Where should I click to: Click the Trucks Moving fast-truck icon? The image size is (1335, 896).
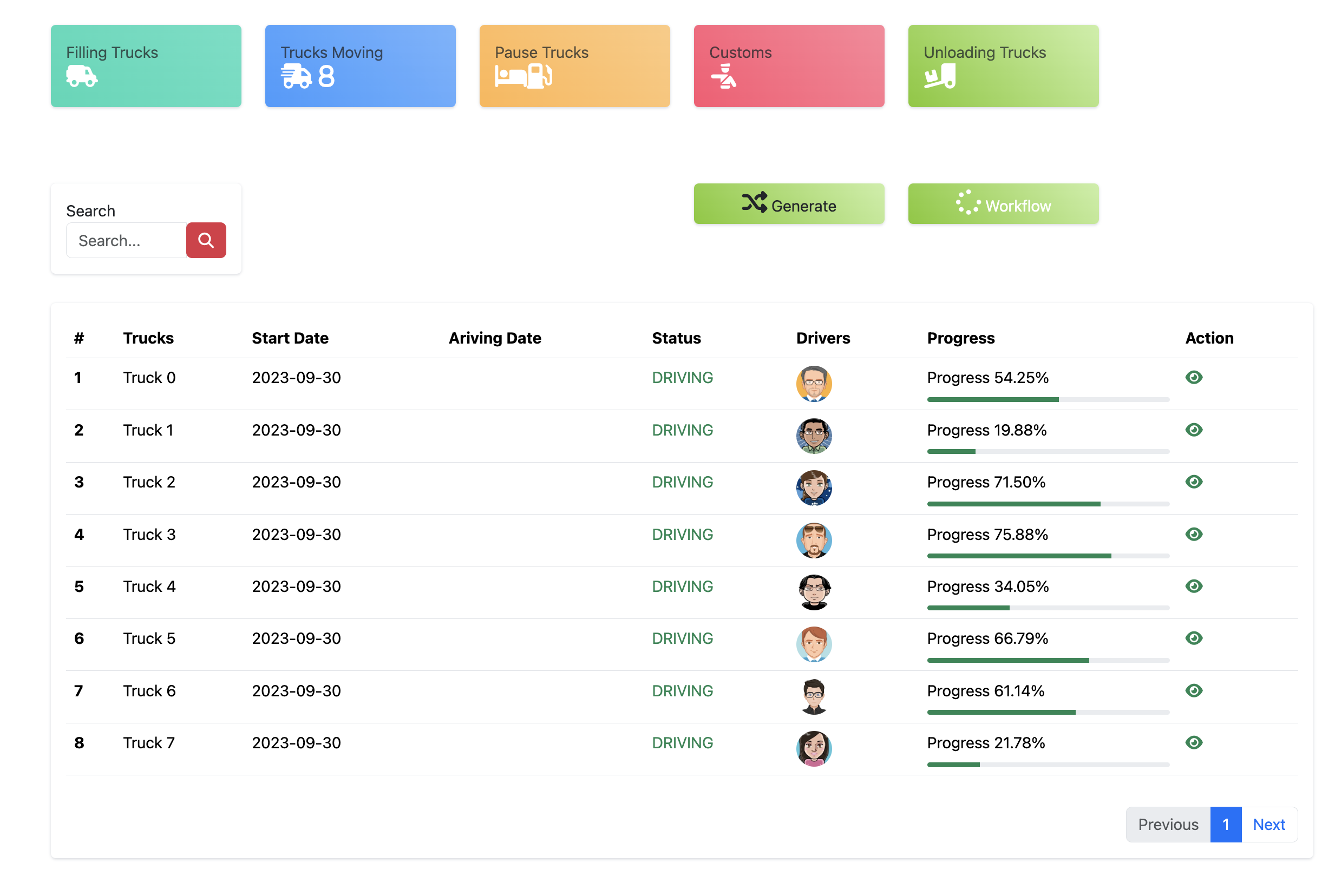pyautogui.click(x=296, y=76)
